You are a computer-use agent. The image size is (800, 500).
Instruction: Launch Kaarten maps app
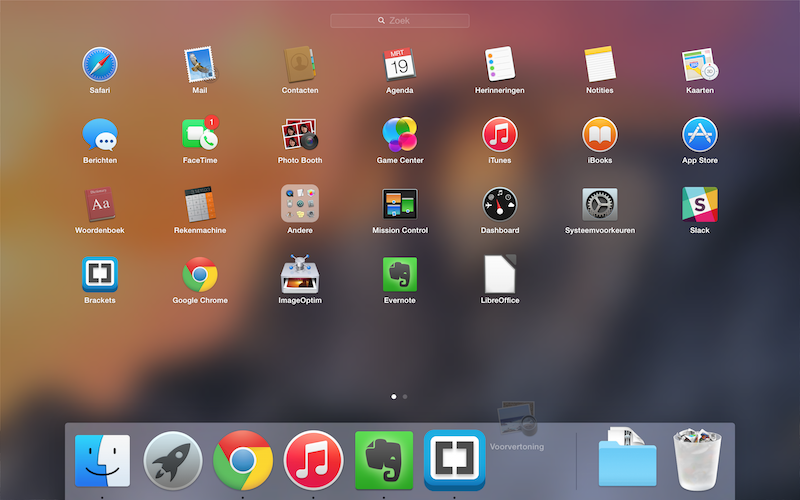699,65
